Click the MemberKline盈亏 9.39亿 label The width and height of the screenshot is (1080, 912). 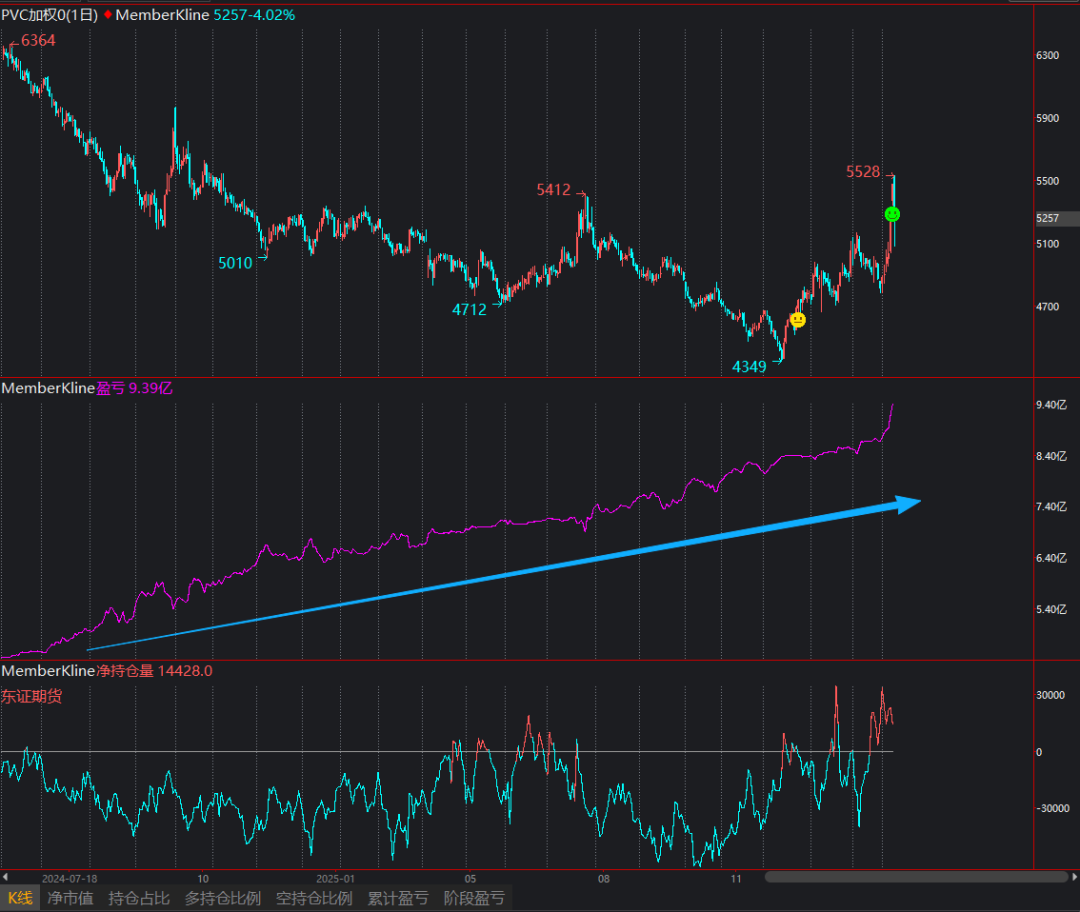point(87,388)
